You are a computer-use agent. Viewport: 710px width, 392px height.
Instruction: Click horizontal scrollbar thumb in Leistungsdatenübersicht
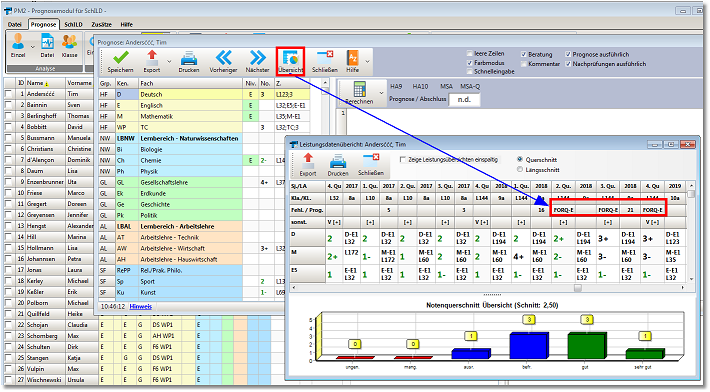[x=578, y=287]
